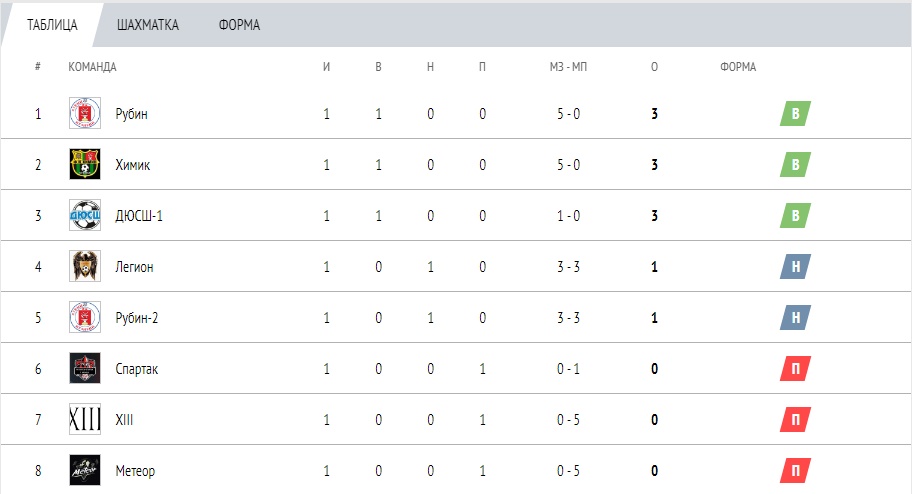
Task: Click the КОМАНДА column header
Action: pos(92,67)
